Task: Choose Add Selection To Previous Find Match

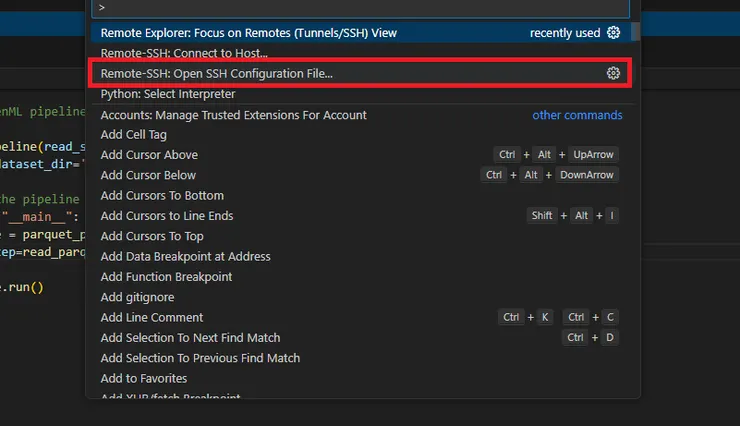Action: point(361,358)
